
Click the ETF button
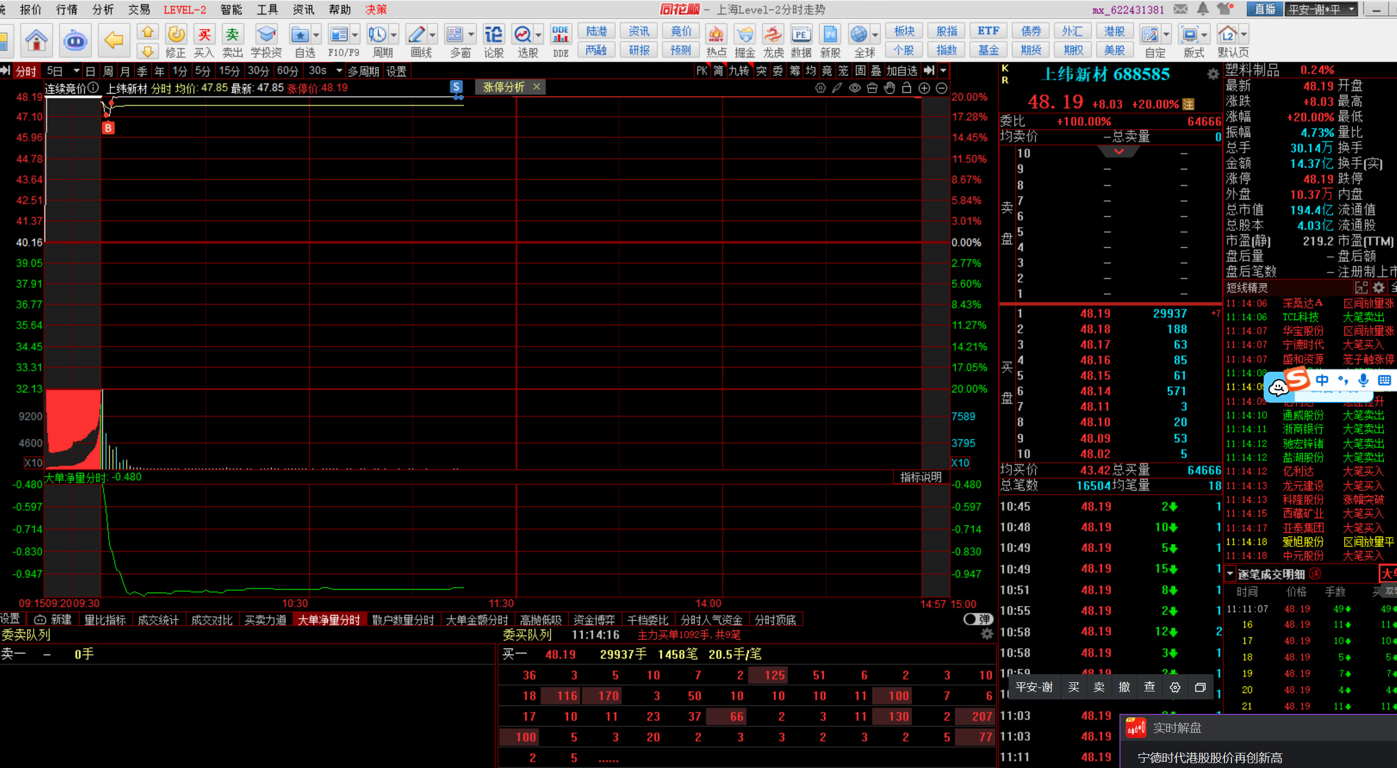[988, 31]
